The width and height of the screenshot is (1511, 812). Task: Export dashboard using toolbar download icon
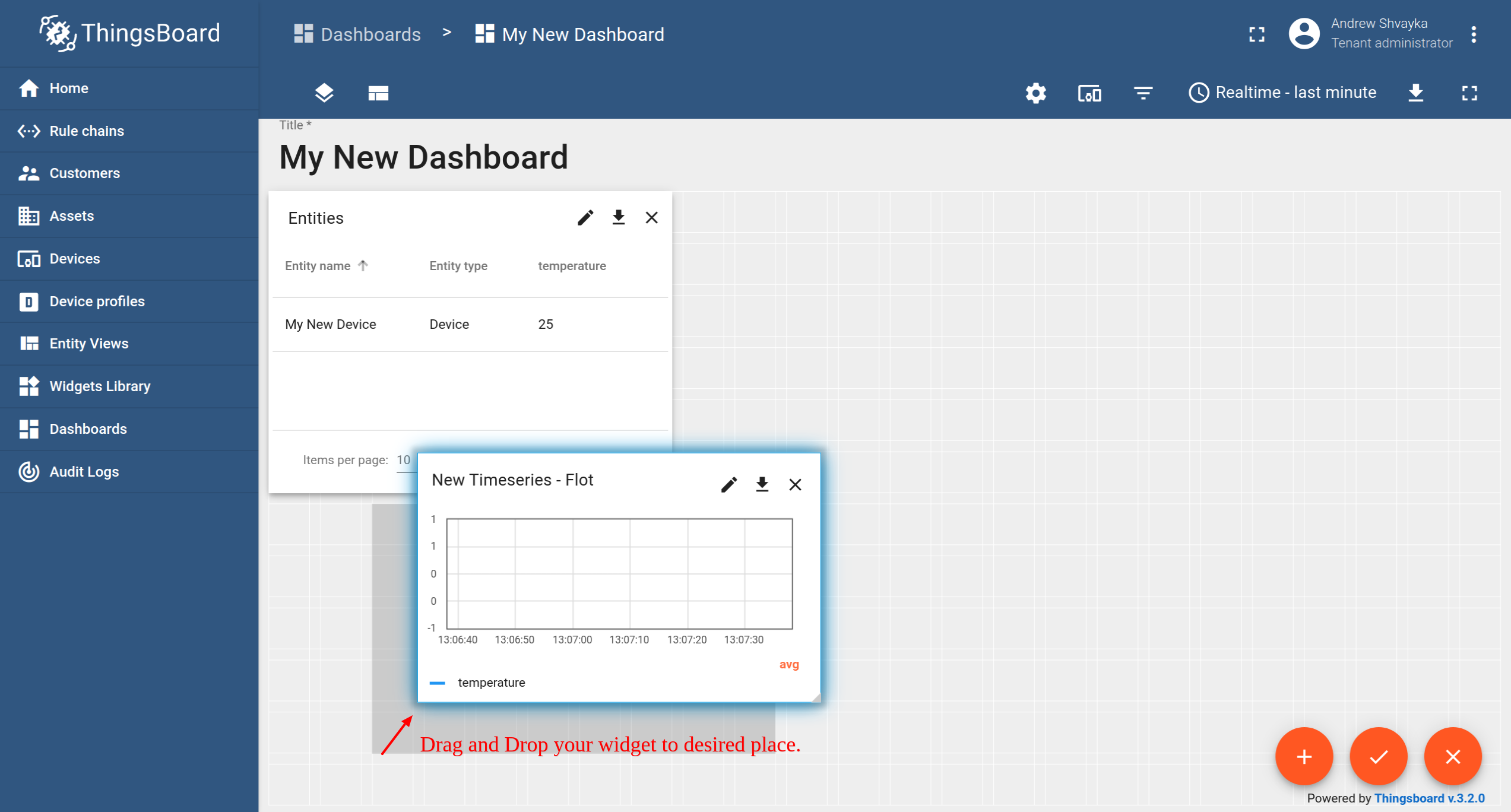[1415, 93]
